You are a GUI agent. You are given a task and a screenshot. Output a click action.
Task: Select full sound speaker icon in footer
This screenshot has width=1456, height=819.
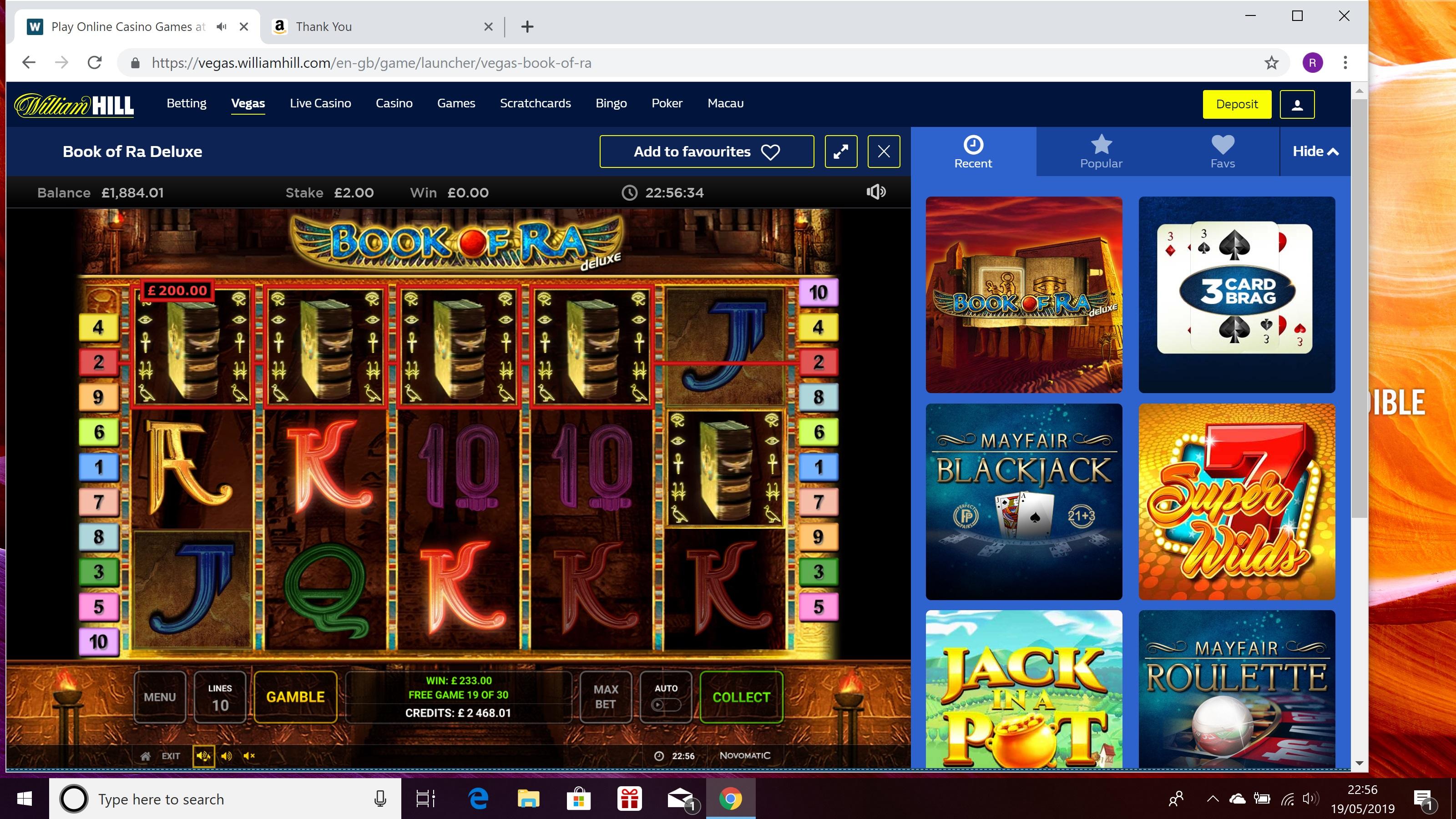203,756
